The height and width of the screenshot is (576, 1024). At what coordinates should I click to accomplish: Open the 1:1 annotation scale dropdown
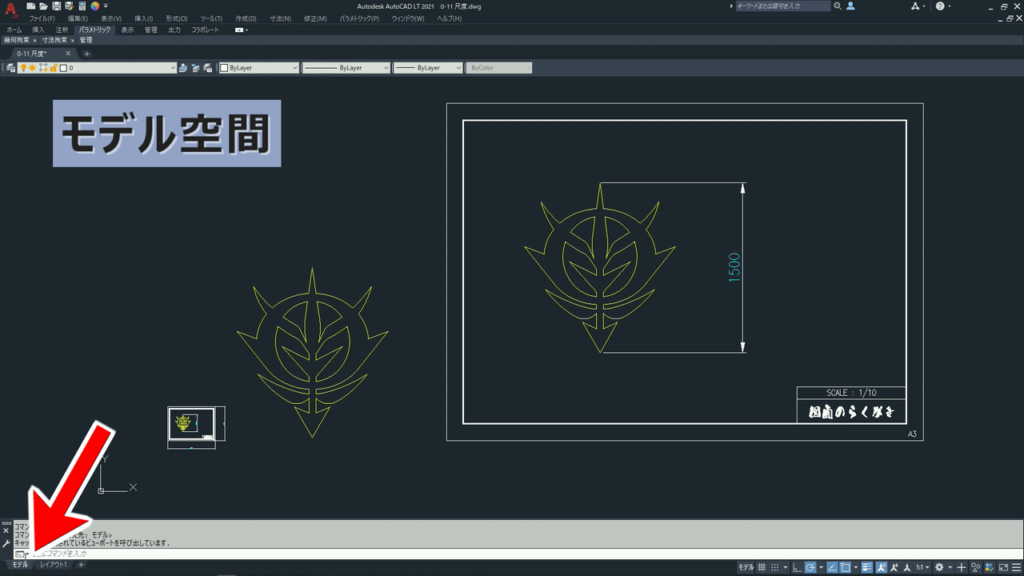[x=922, y=568]
